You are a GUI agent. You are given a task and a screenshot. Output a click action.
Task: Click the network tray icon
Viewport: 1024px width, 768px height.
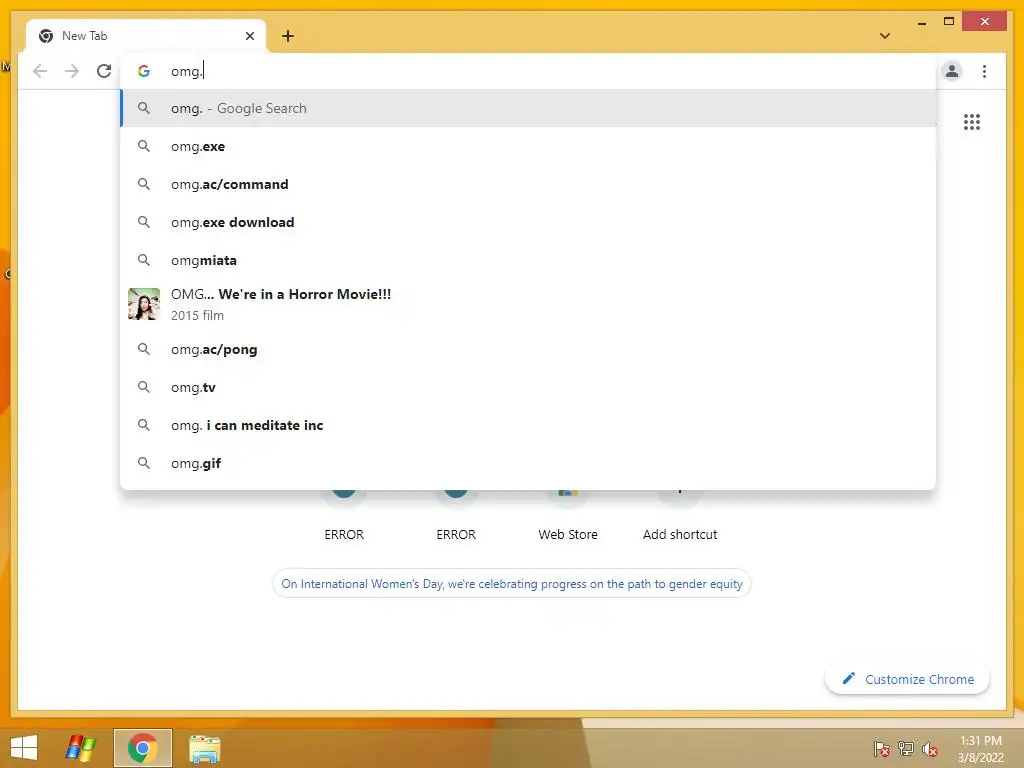point(906,748)
